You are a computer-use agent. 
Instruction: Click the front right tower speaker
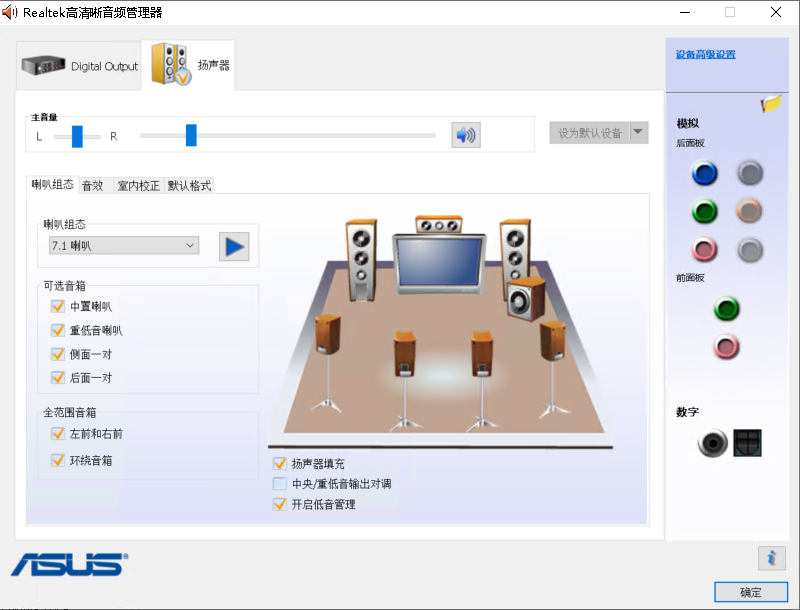pos(515,250)
